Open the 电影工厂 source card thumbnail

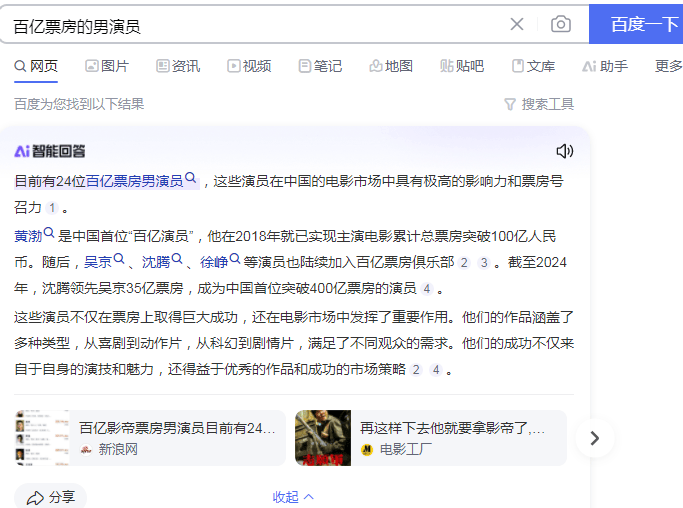click(x=323, y=438)
